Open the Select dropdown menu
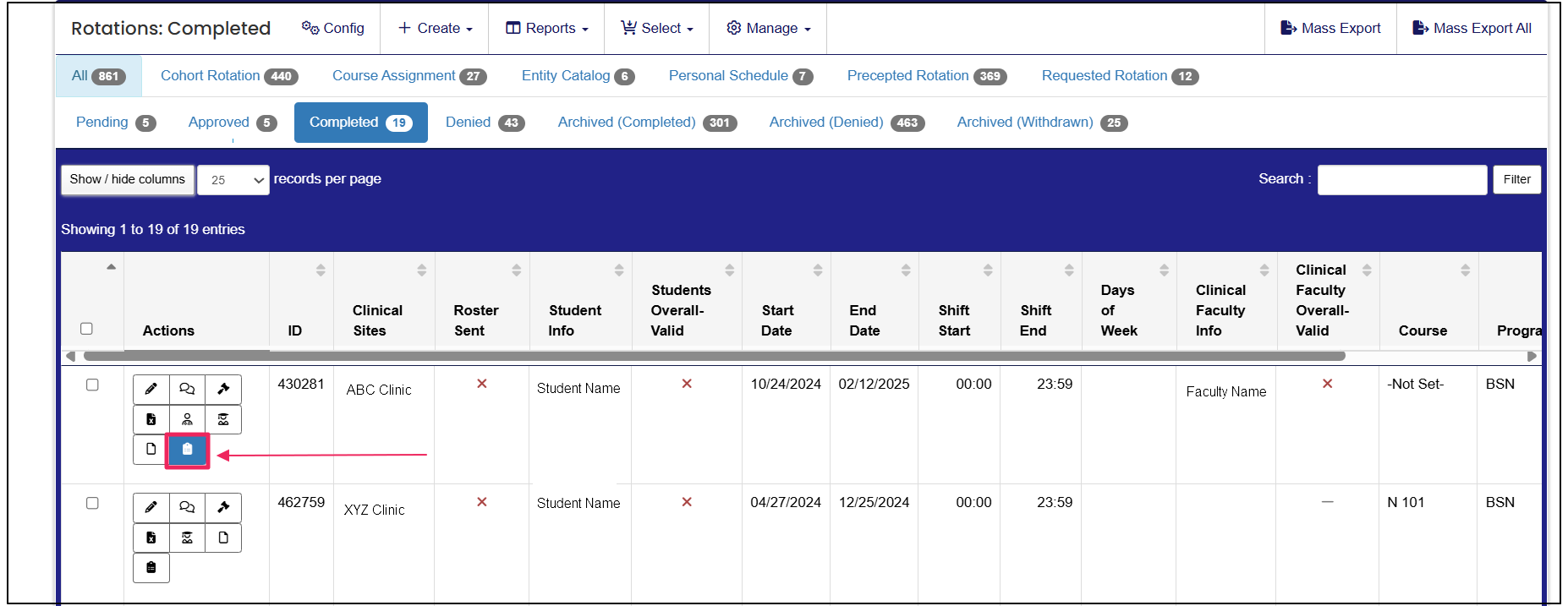 click(x=657, y=28)
